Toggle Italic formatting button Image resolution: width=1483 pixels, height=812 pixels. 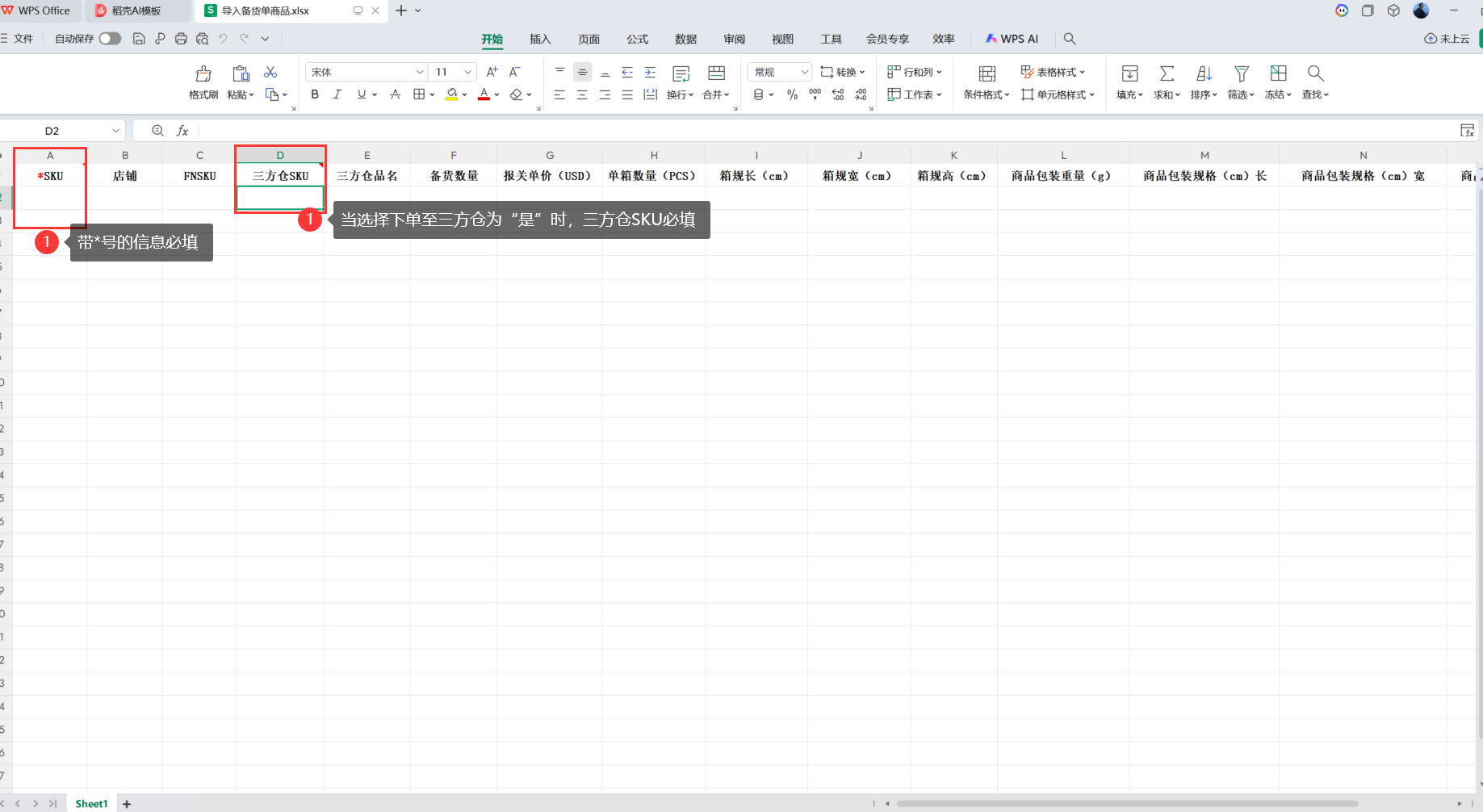click(x=337, y=94)
